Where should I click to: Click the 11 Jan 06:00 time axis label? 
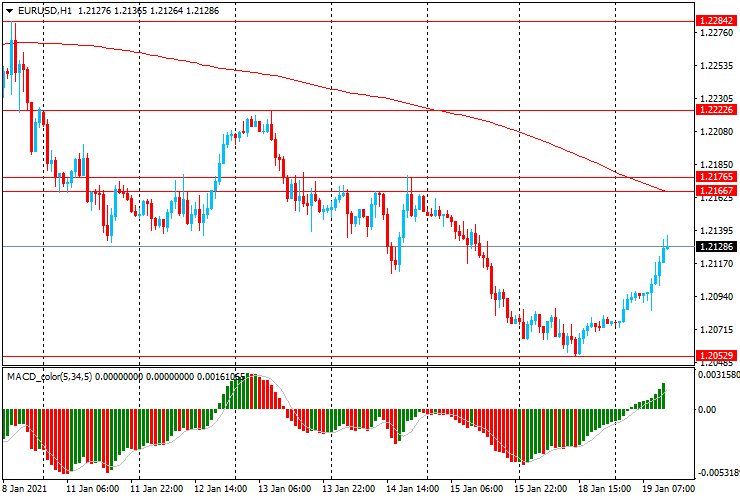(92, 489)
